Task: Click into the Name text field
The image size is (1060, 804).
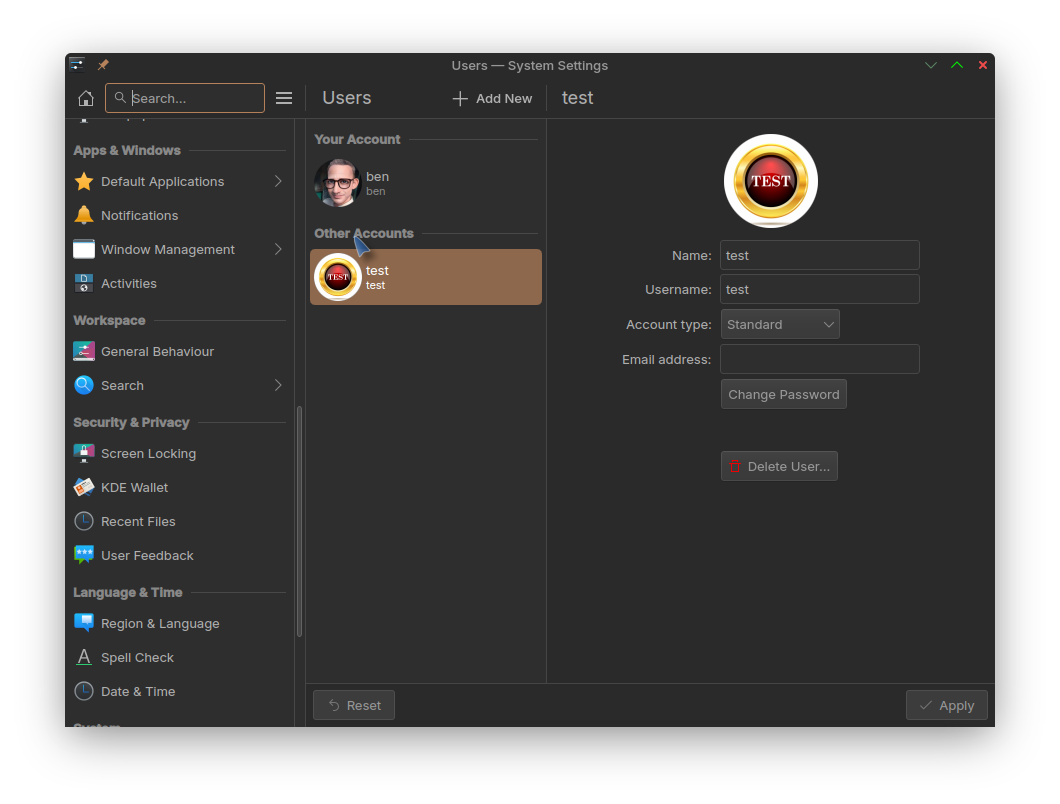Action: coord(819,255)
